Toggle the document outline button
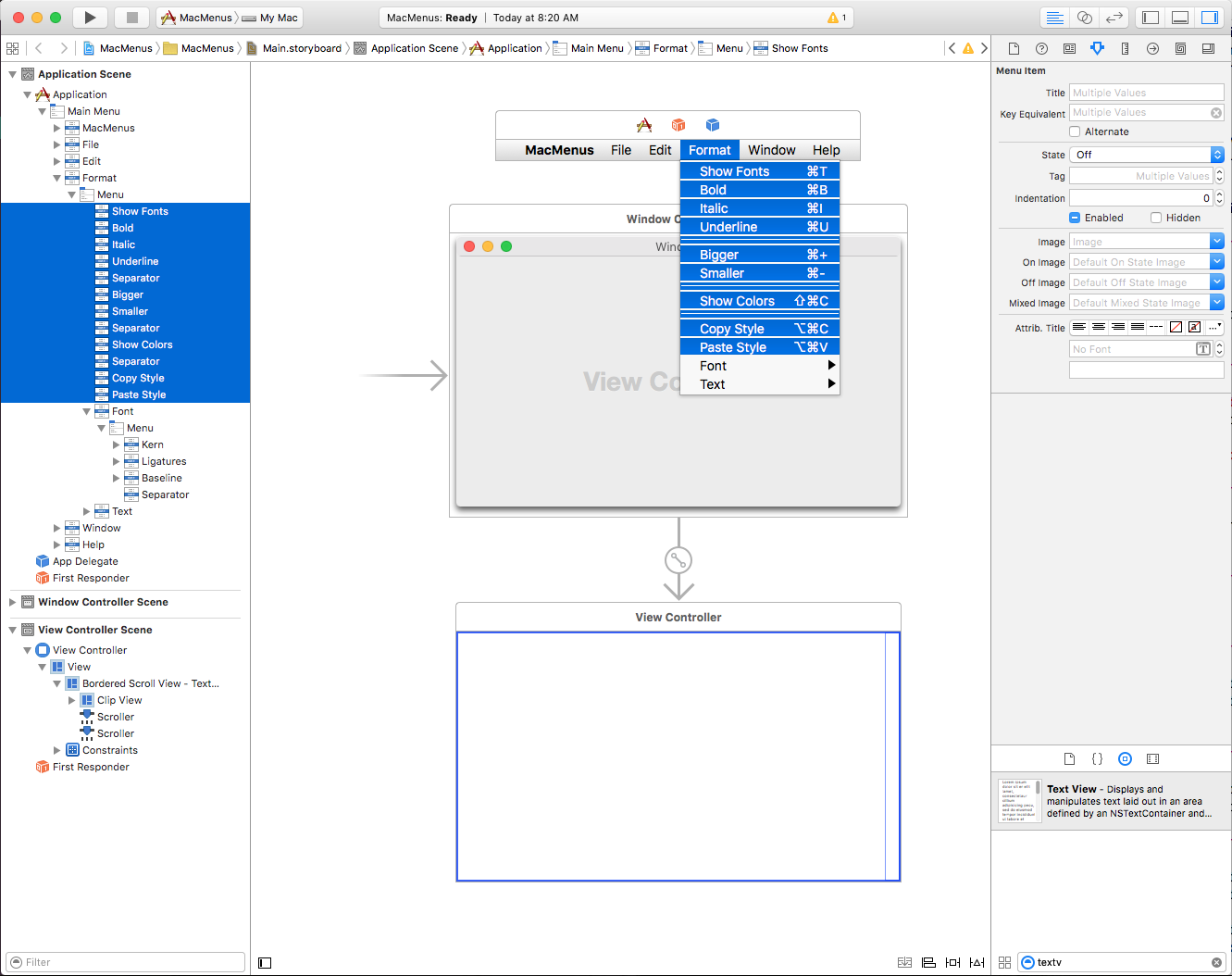 tap(265, 962)
